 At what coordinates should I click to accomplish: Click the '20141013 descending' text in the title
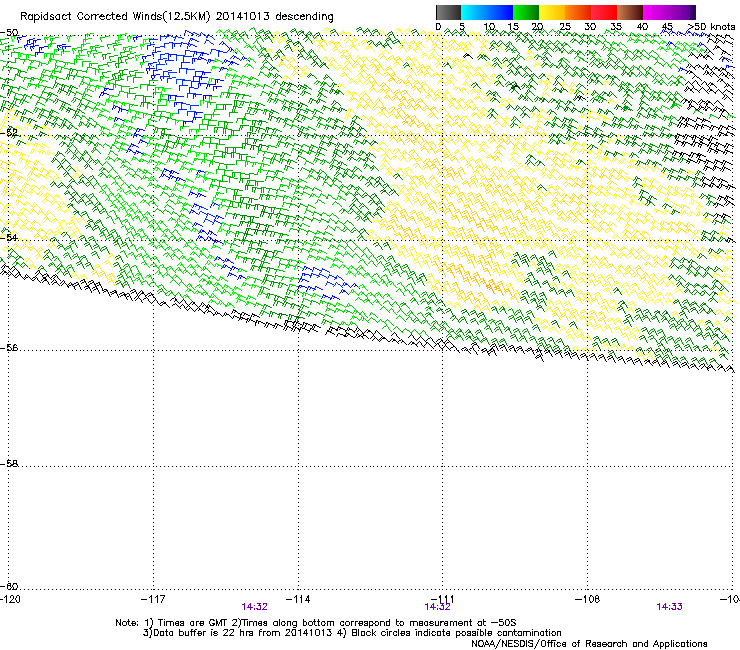(x=275, y=17)
